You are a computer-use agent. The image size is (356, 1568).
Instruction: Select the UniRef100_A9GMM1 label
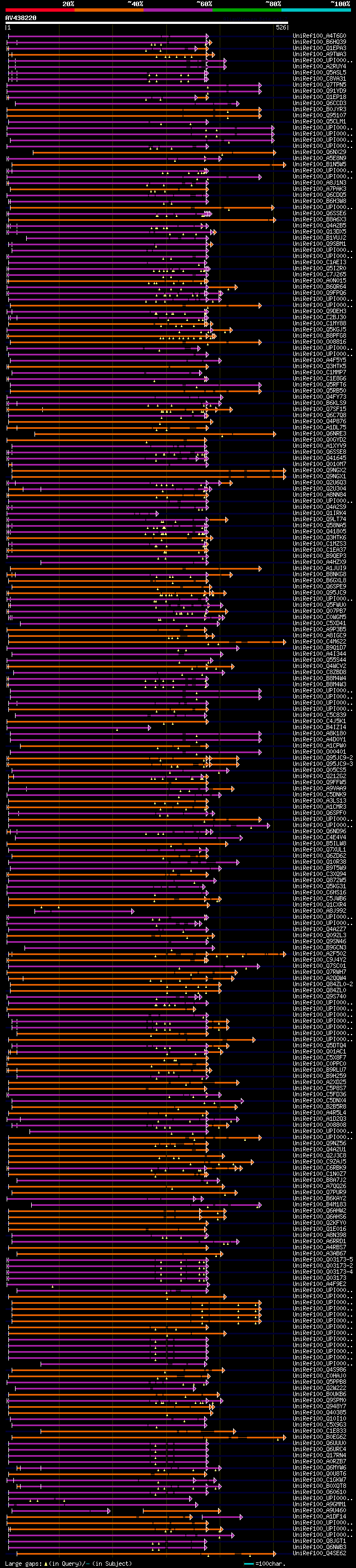(x=319, y=1504)
